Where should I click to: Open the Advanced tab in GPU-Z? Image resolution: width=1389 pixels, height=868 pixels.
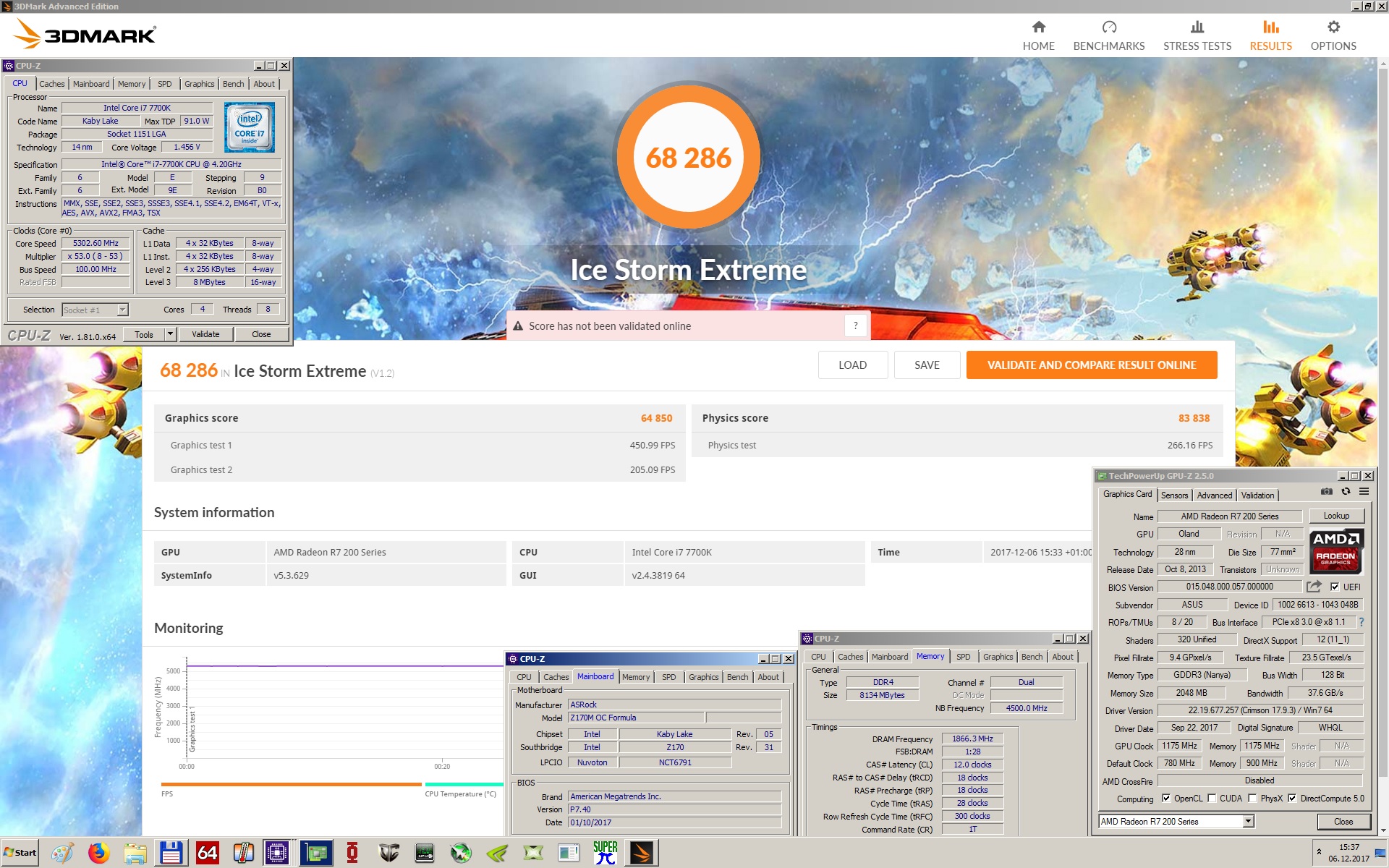(1214, 495)
